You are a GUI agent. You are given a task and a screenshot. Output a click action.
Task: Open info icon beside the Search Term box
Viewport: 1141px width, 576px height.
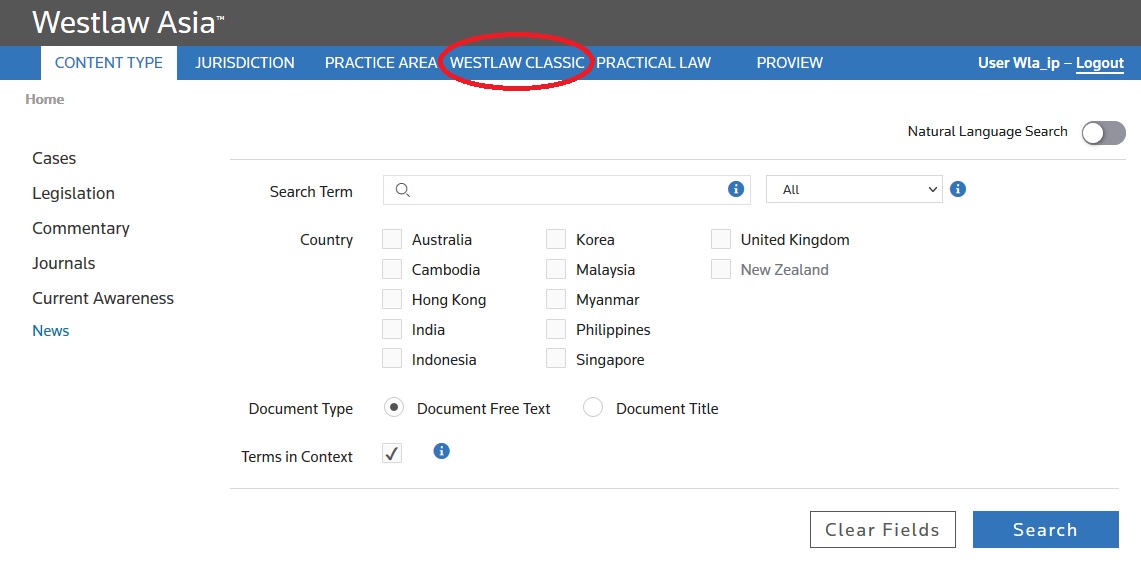[x=736, y=189]
